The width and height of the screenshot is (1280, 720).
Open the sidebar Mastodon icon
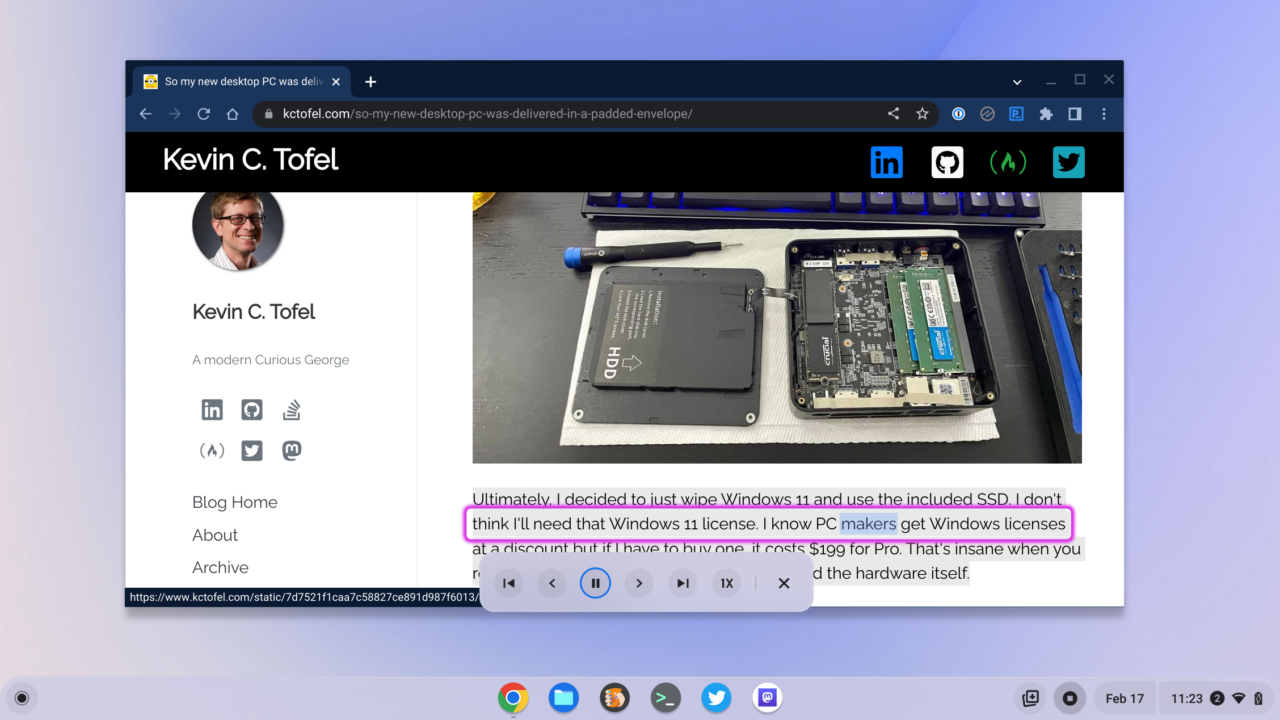291,451
